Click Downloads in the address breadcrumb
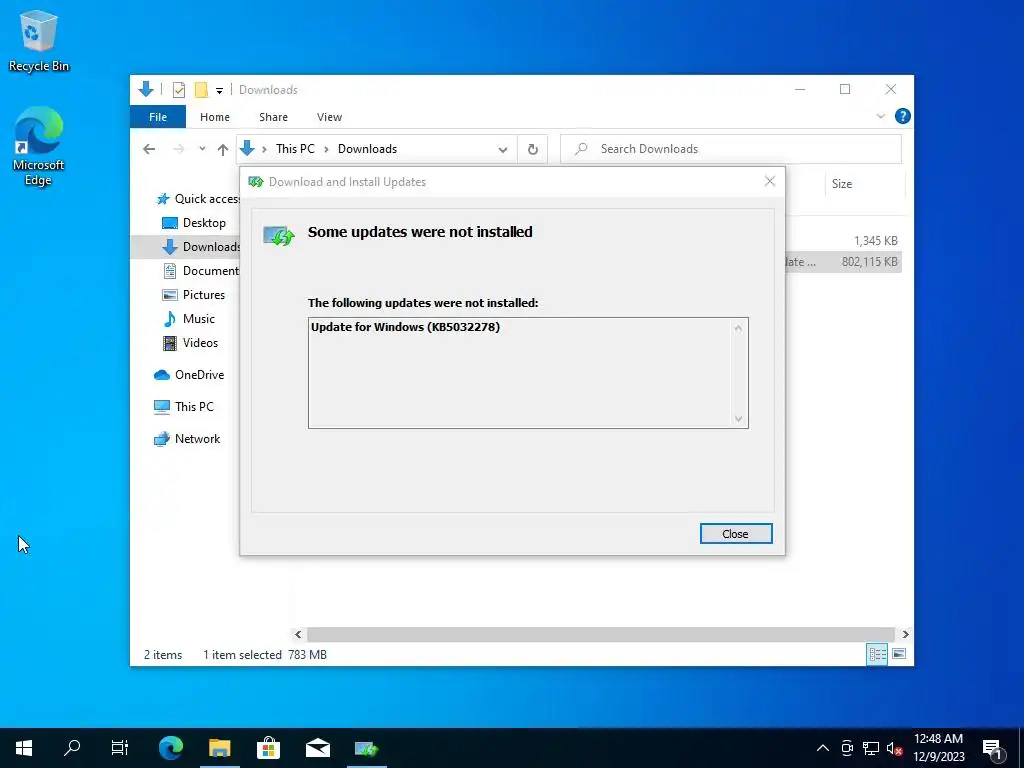The image size is (1024, 768). [x=368, y=149]
